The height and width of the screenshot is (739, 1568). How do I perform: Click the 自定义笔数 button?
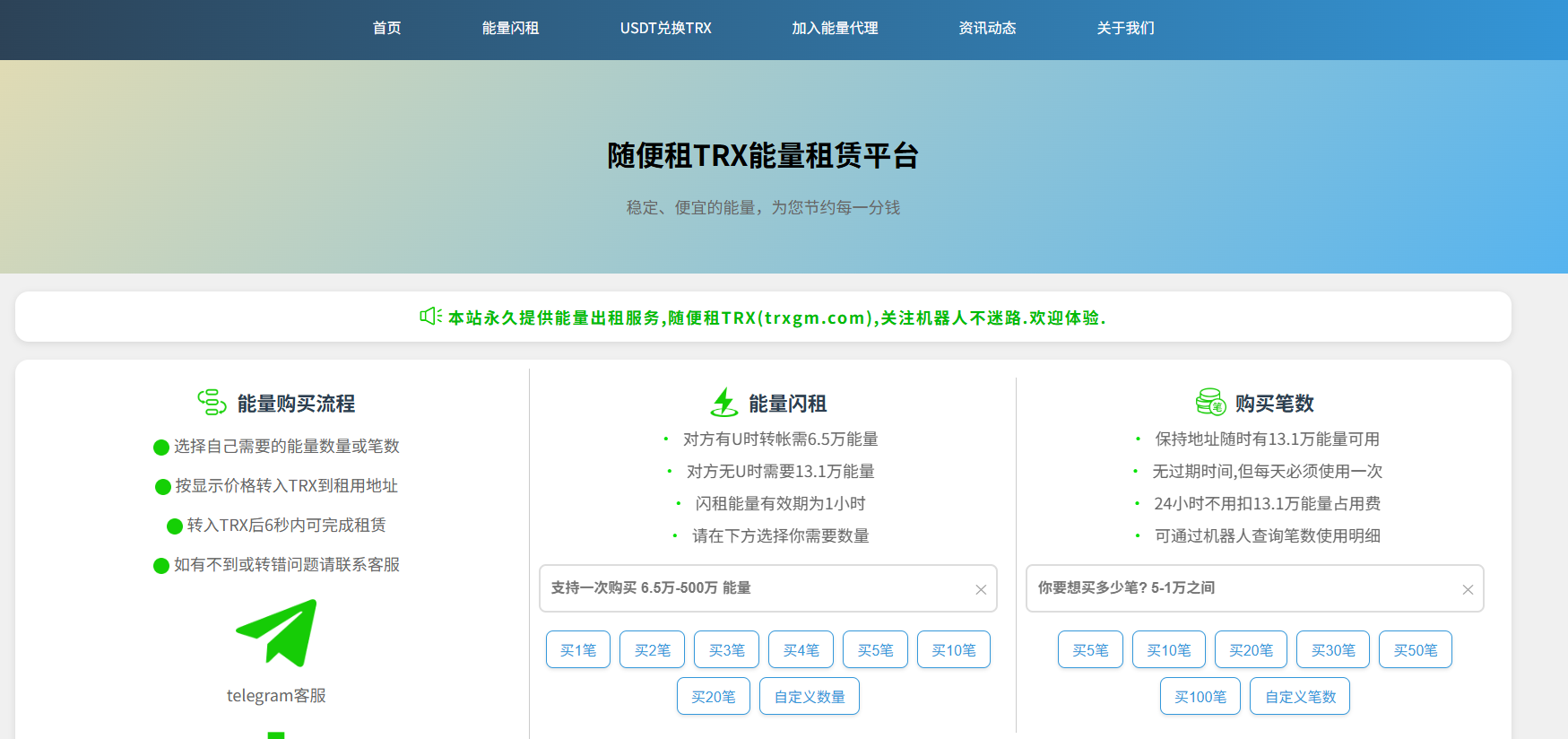[x=1301, y=697]
